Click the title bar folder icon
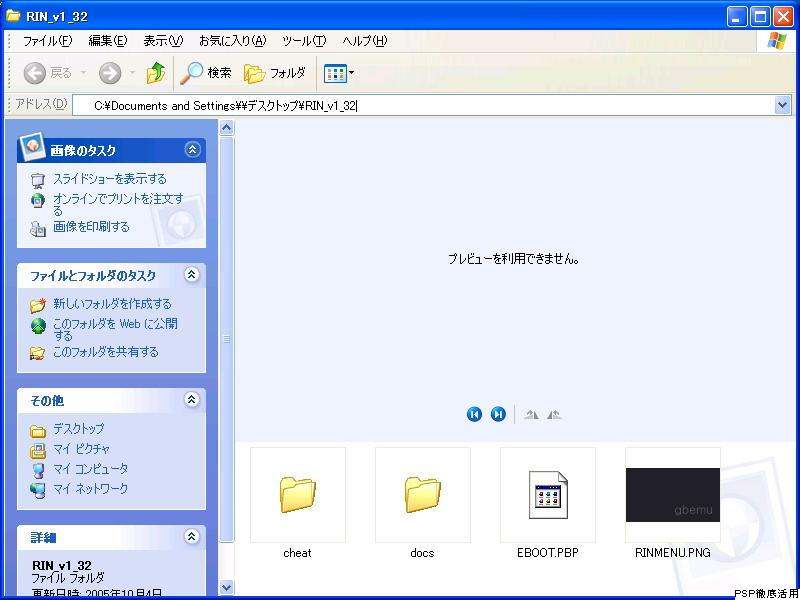Viewport: 800px width, 600px height. point(12,16)
